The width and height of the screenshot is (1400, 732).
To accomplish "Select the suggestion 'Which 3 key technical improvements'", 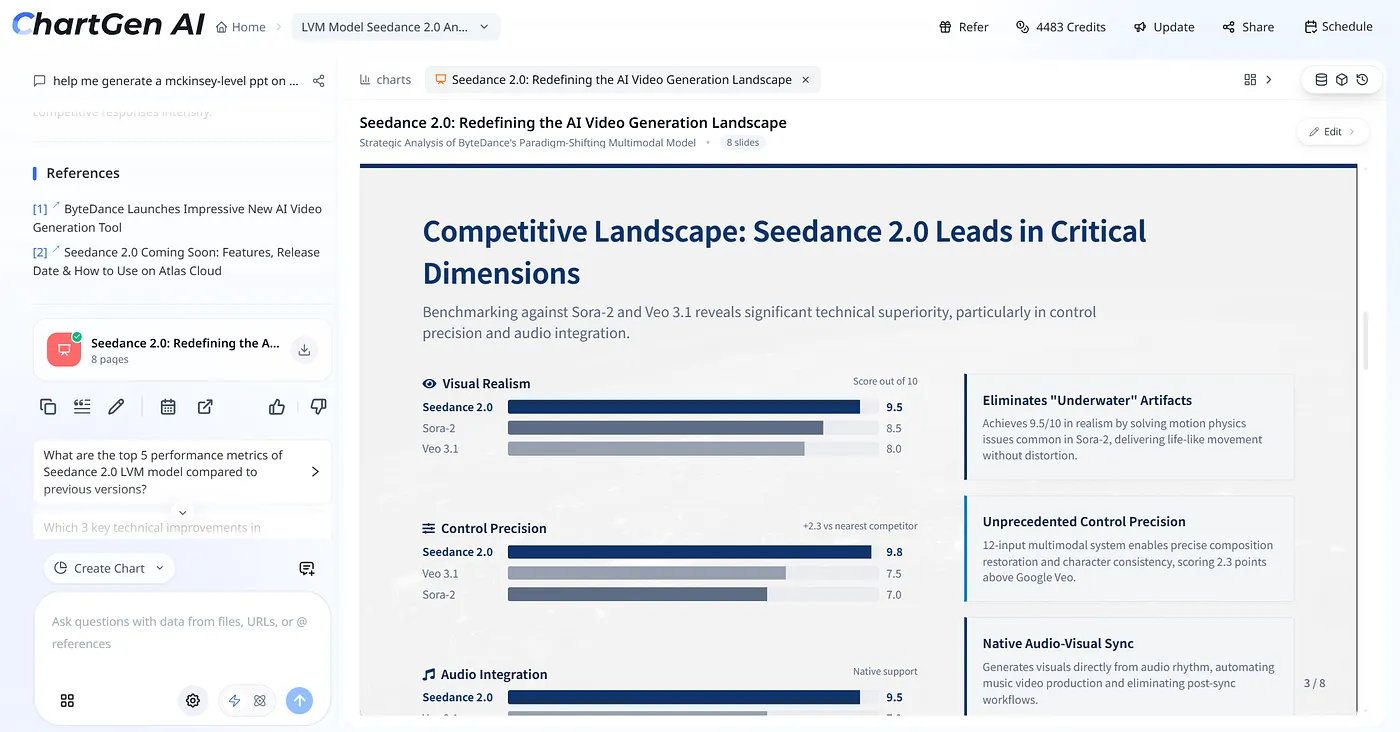I will tap(182, 527).
